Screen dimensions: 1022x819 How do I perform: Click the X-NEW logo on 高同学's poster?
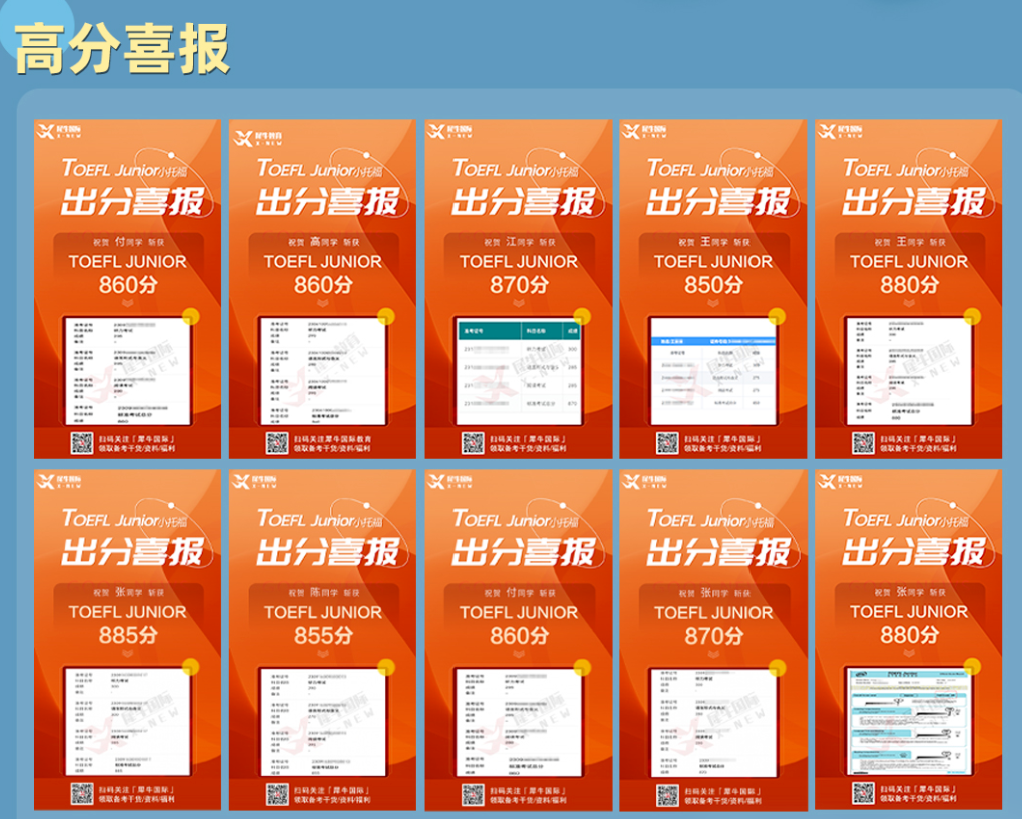[x=257, y=138]
